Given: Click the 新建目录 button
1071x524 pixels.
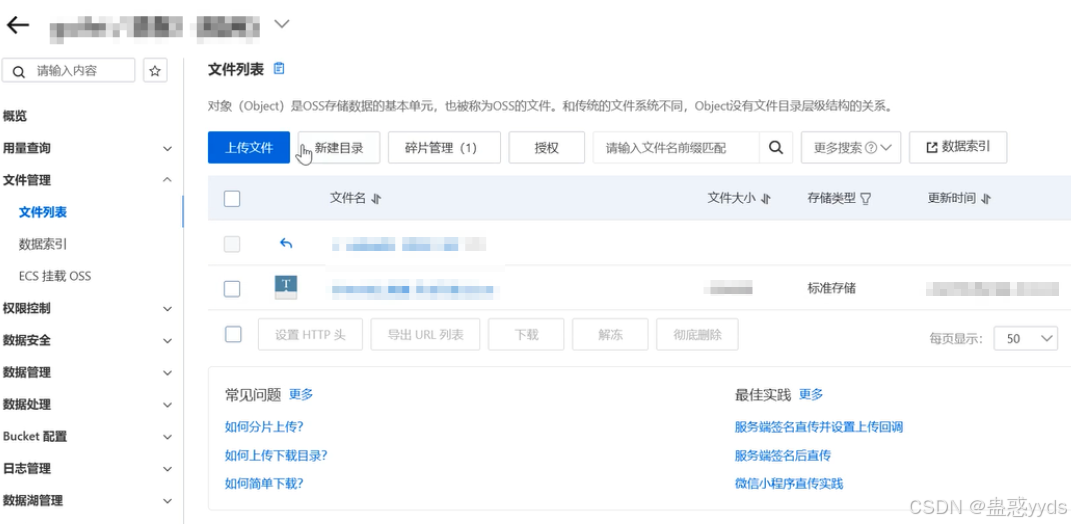Looking at the screenshot, I should [339, 148].
